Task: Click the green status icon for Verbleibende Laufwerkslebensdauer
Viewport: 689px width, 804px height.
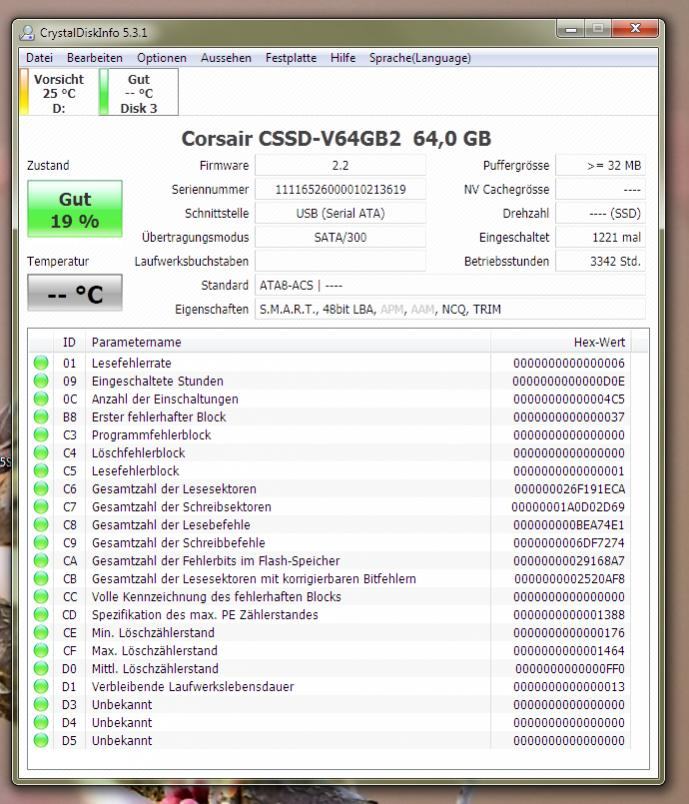Action: 41,686
